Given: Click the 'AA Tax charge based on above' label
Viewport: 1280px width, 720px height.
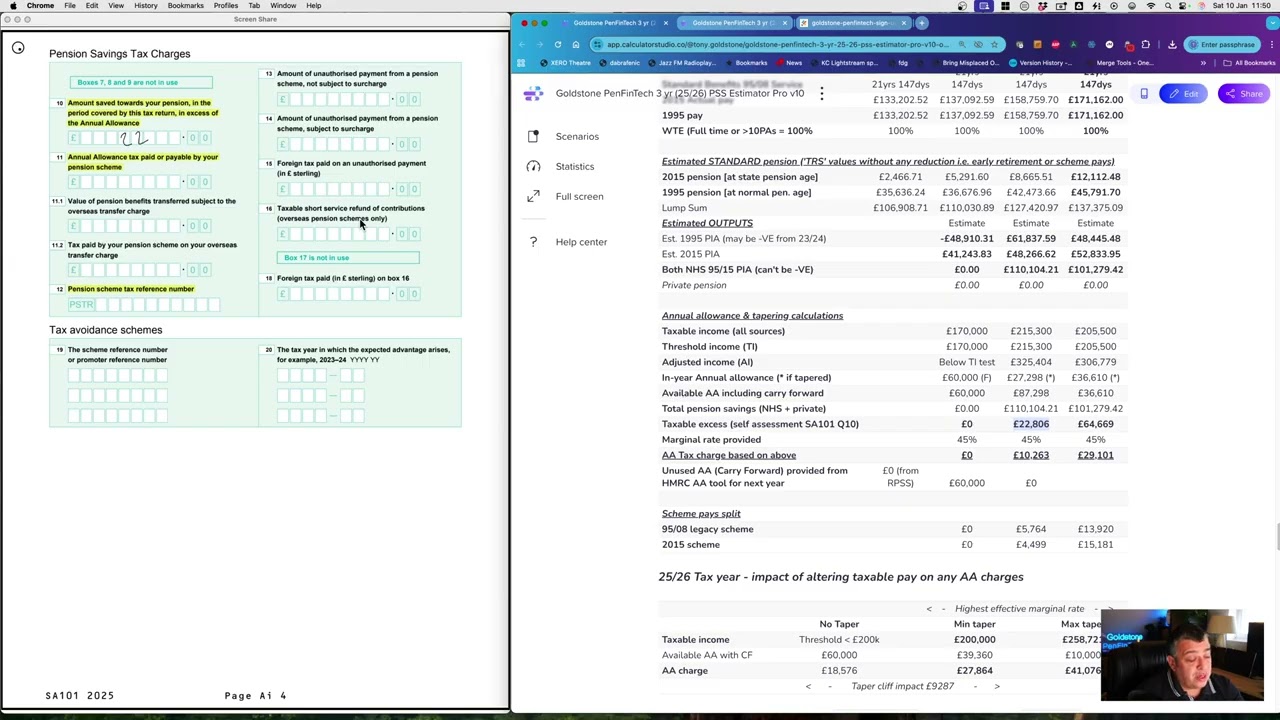Looking at the screenshot, I should 728,455.
